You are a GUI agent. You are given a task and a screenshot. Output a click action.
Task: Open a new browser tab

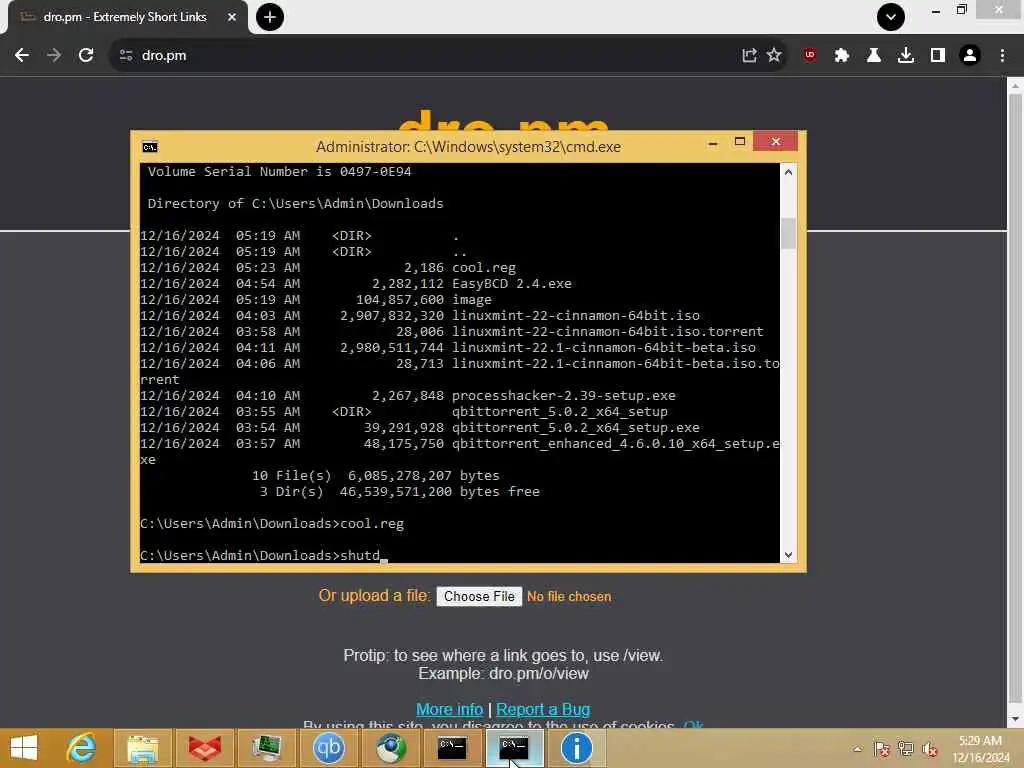pyautogui.click(x=270, y=17)
